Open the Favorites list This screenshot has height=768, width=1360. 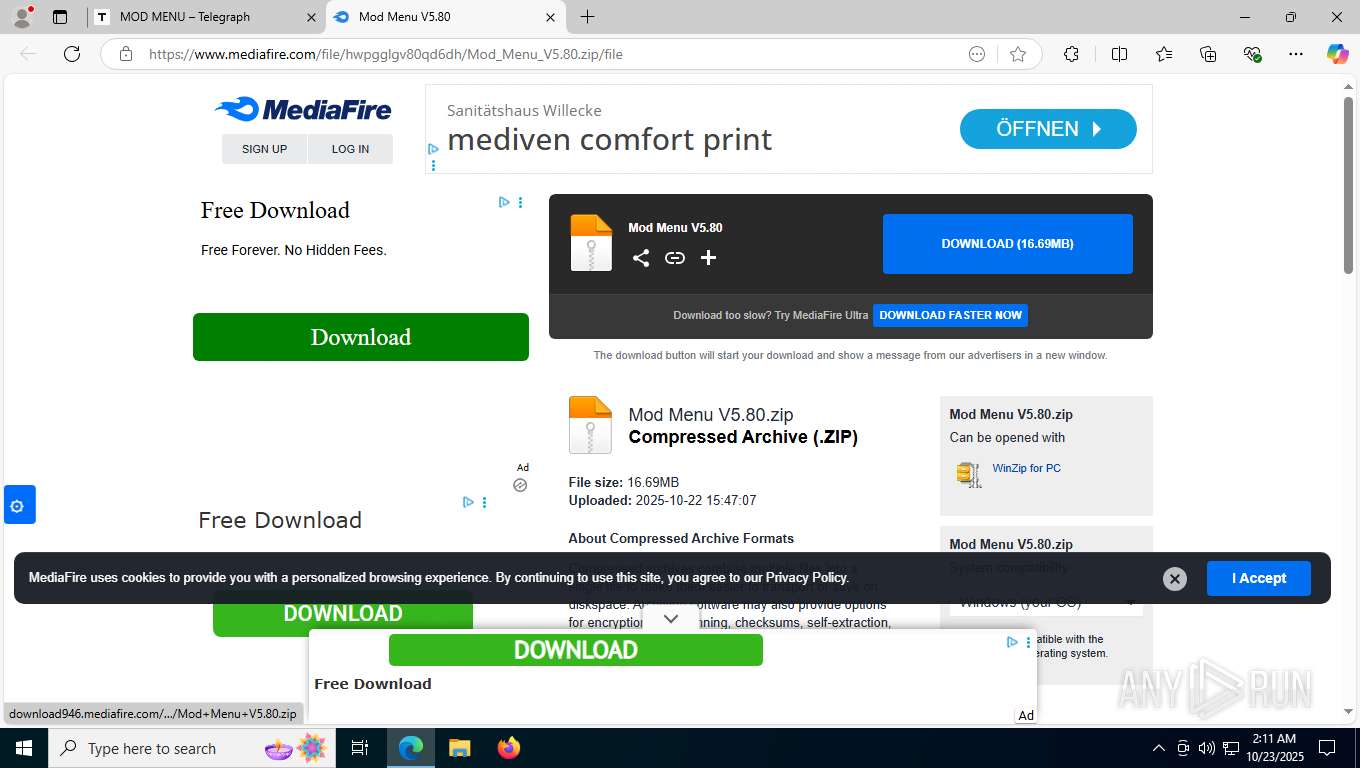pos(1164,54)
